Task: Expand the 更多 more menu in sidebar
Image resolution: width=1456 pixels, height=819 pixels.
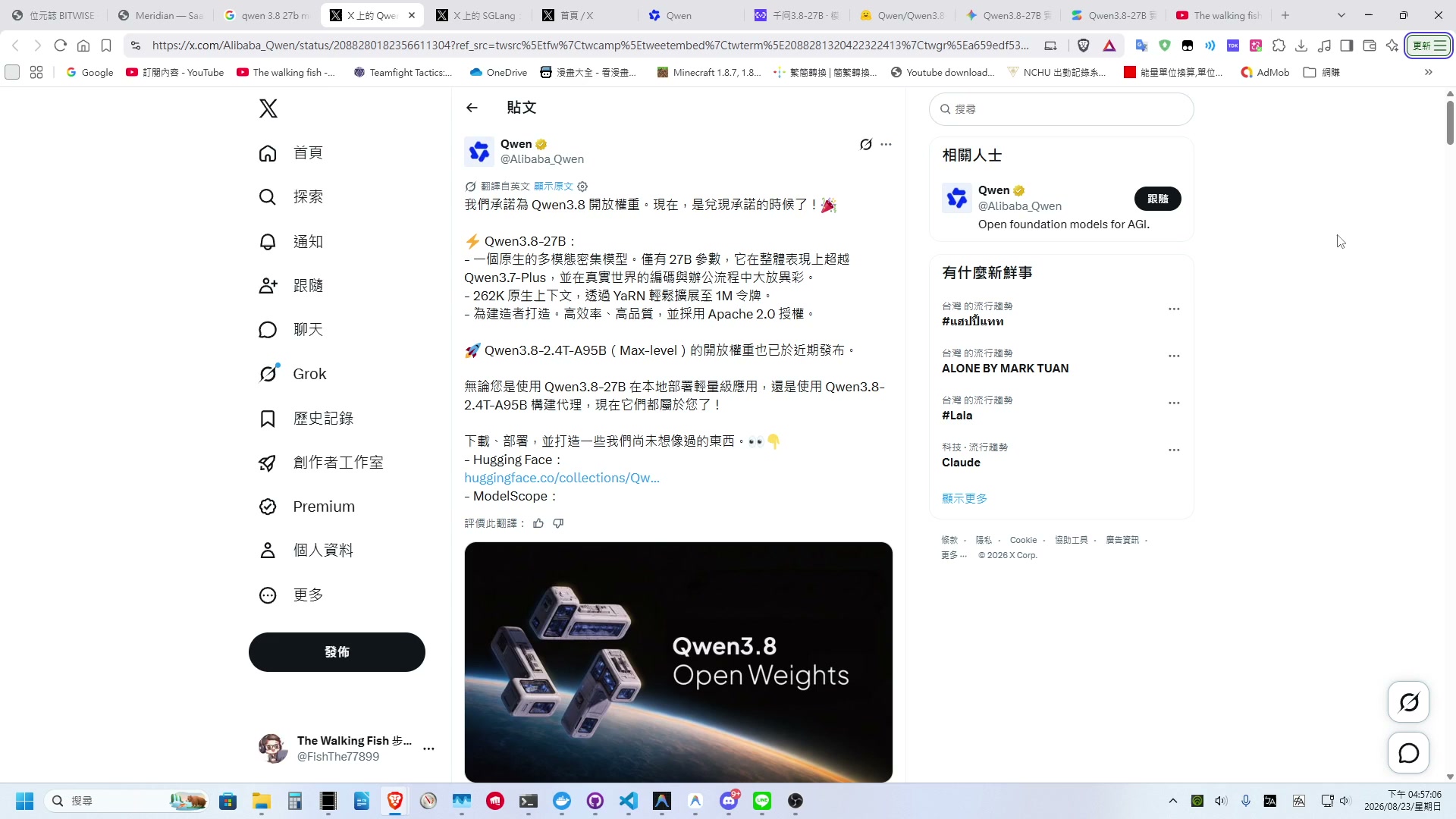Action: click(x=291, y=595)
